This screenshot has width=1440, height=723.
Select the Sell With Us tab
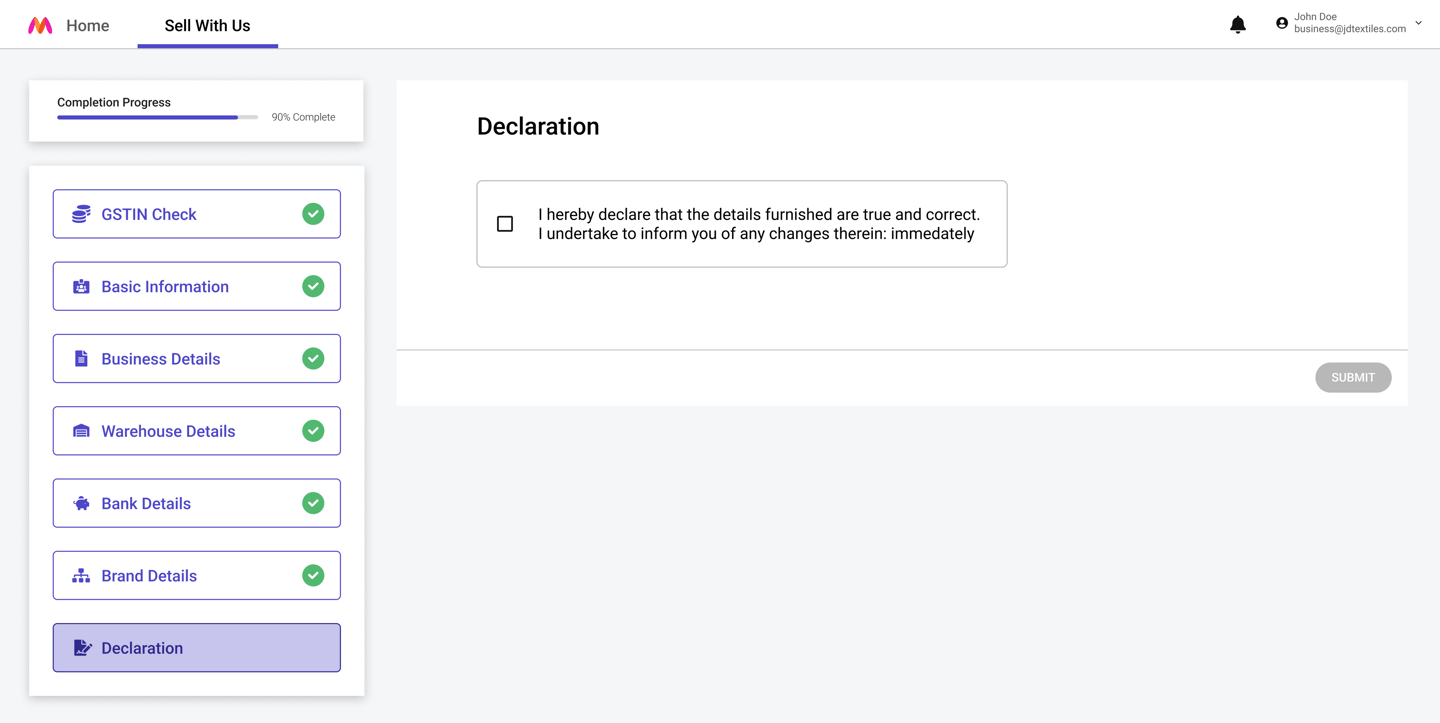pos(207,26)
